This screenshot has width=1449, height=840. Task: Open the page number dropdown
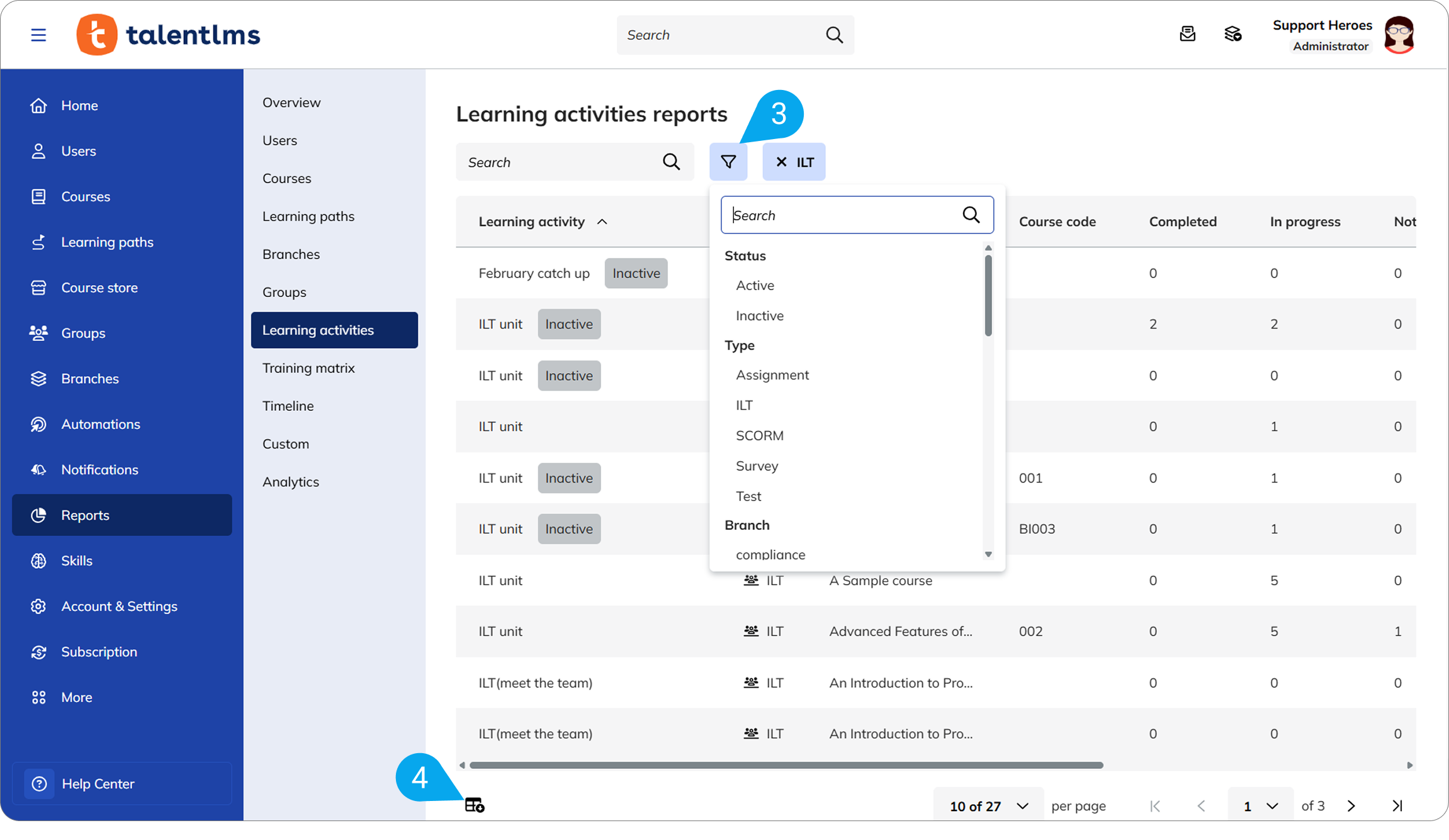point(1260,805)
